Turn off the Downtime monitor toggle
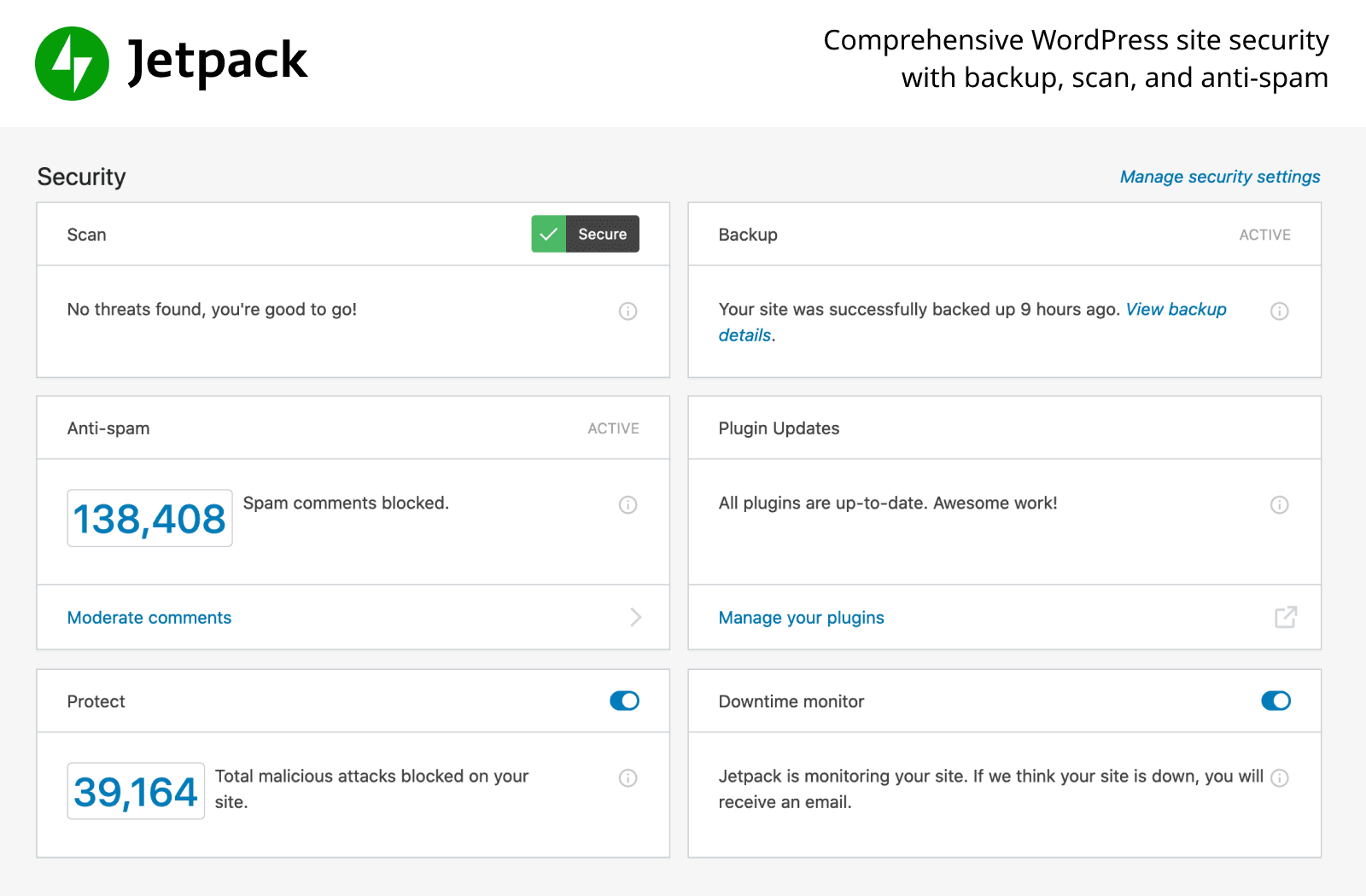Viewport: 1366px width, 896px height. coord(1276,701)
